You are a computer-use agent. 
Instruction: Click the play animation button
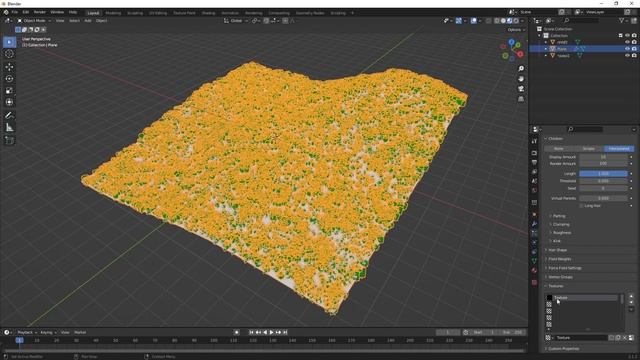click(271, 332)
